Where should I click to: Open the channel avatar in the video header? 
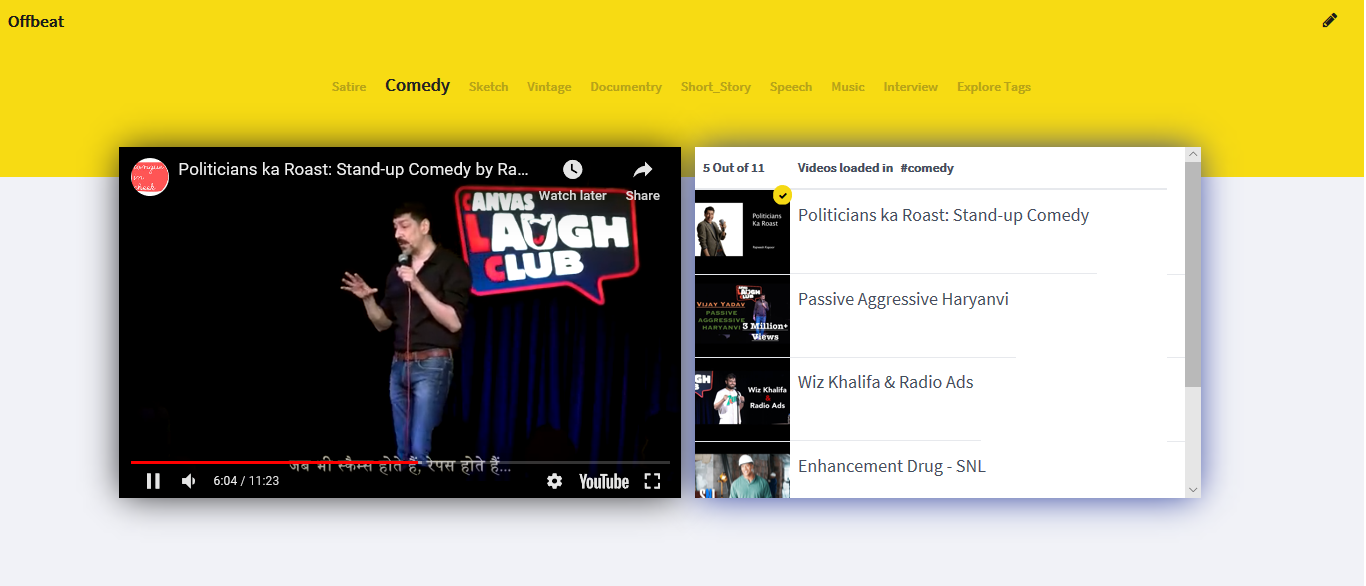[151, 176]
